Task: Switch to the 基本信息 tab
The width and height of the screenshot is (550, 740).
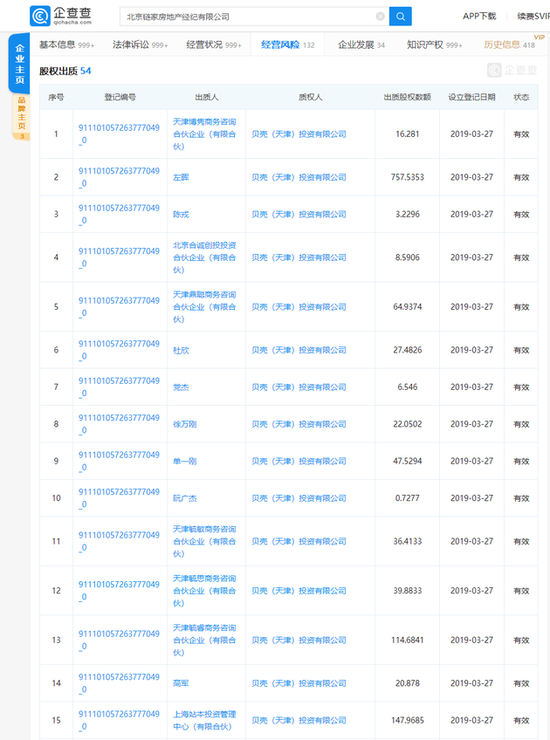Action: [x=67, y=45]
